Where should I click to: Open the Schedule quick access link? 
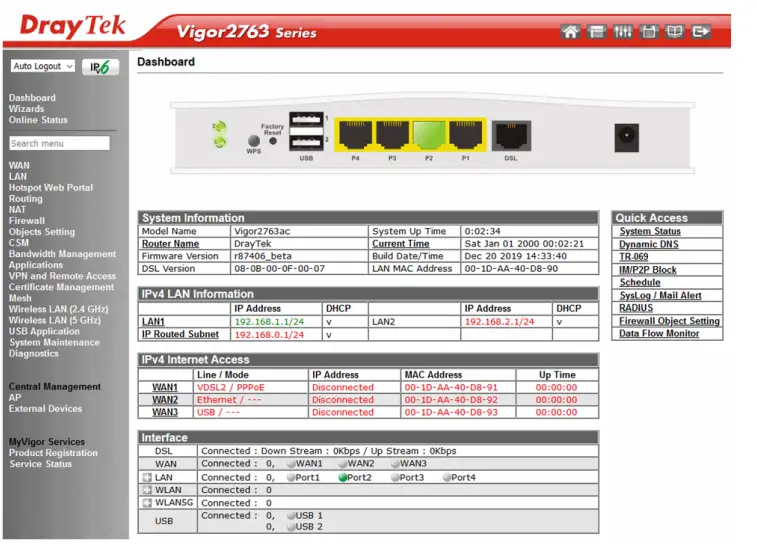tap(640, 283)
